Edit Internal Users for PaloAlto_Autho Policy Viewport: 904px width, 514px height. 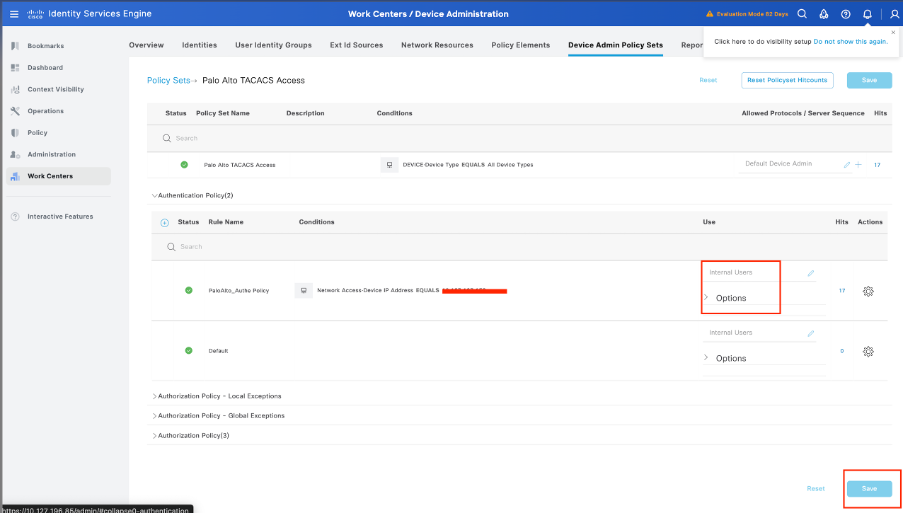pos(811,273)
